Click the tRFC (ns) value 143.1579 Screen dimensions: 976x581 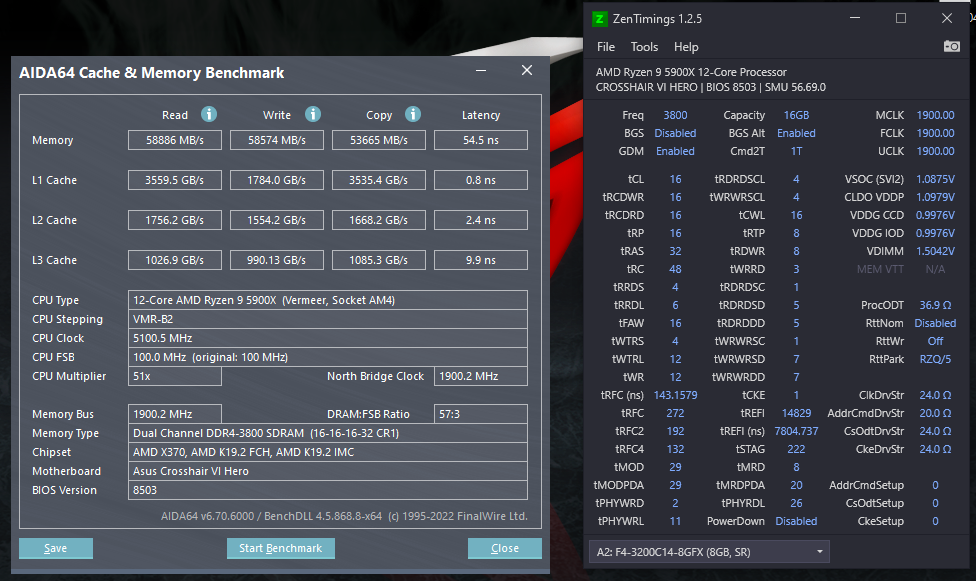point(675,395)
